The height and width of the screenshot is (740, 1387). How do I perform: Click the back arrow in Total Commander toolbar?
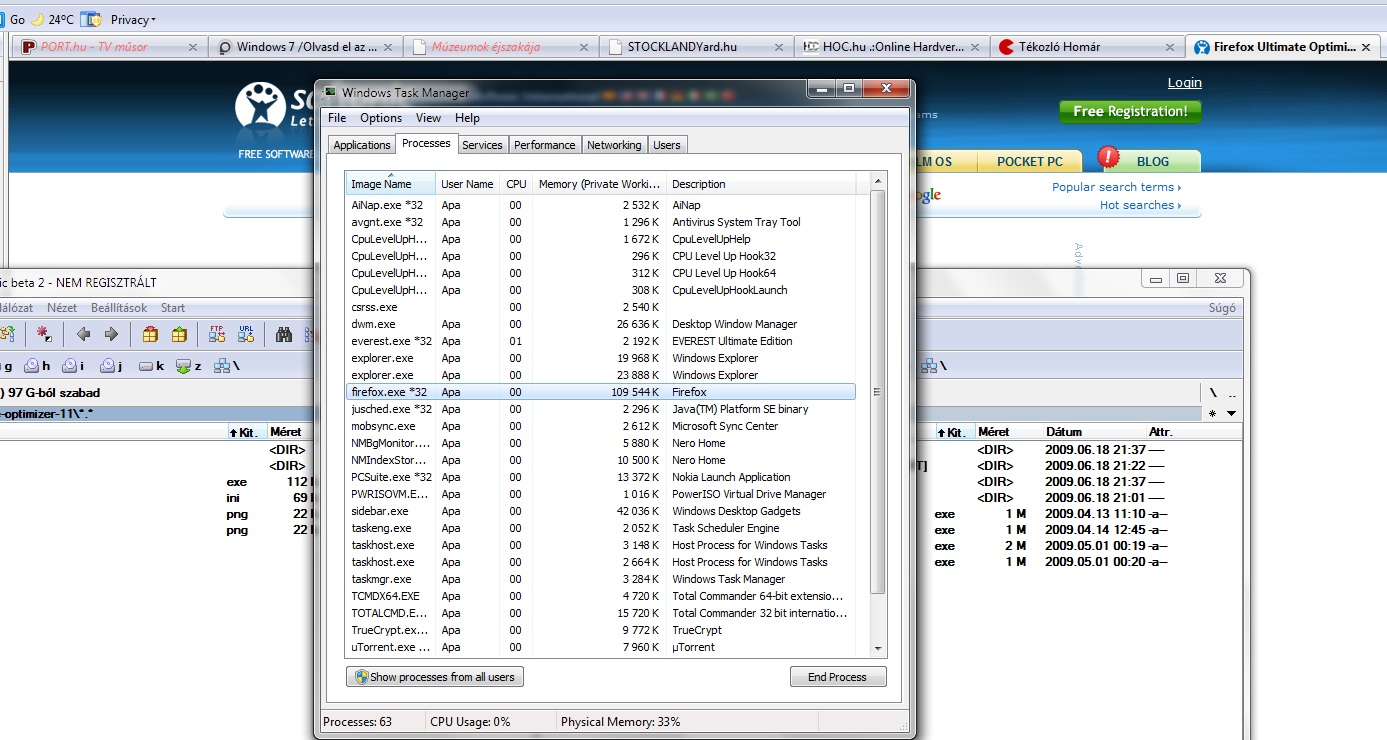coord(83,334)
